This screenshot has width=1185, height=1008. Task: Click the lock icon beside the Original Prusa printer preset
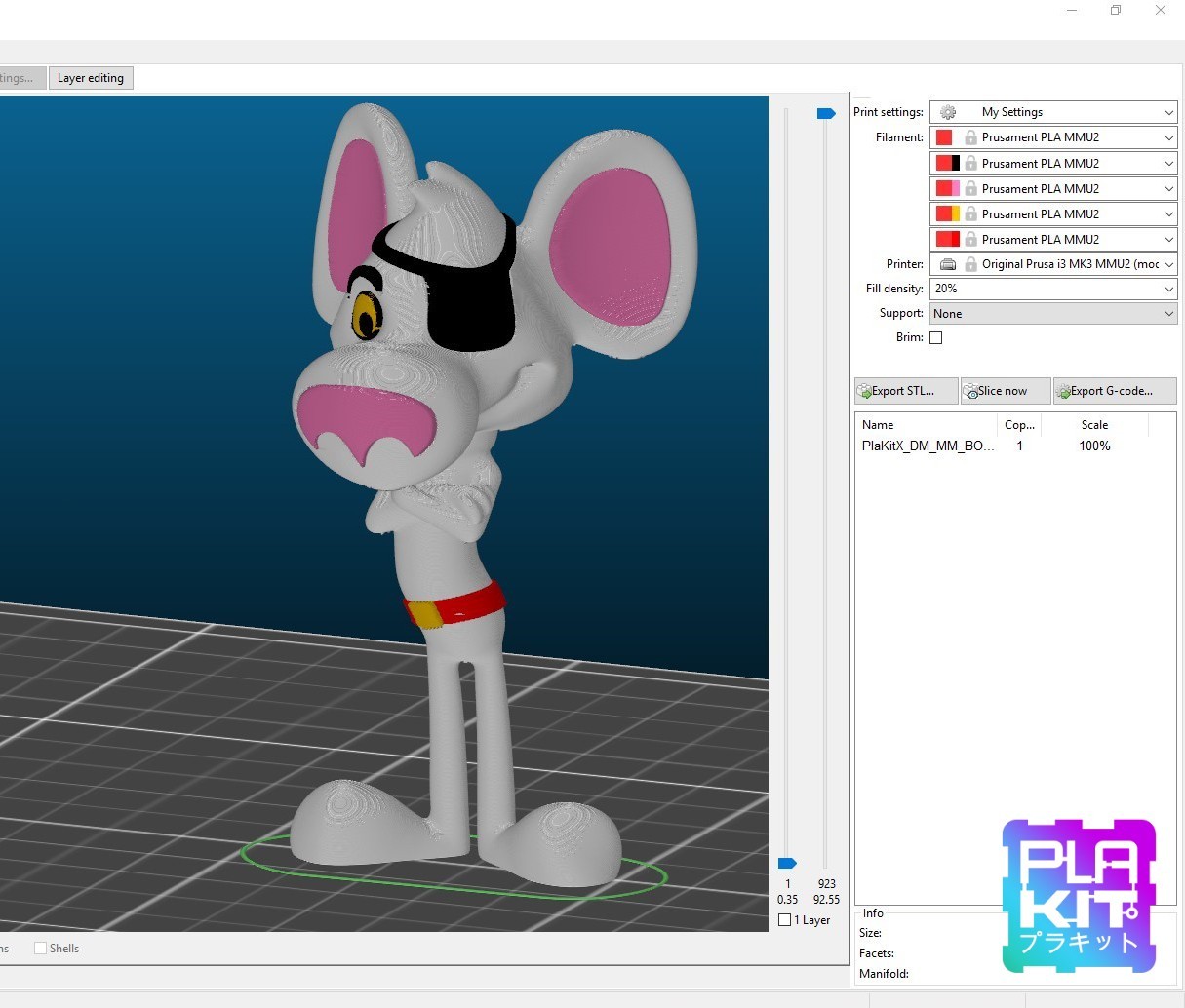(x=969, y=263)
